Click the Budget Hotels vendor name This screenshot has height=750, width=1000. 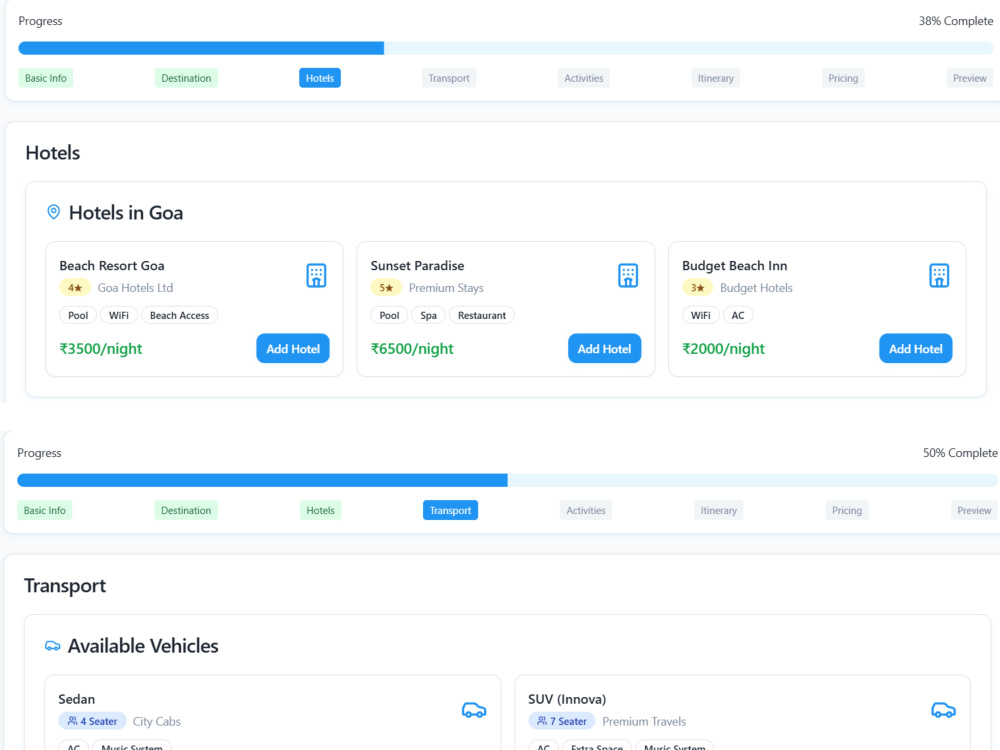(756, 288)
